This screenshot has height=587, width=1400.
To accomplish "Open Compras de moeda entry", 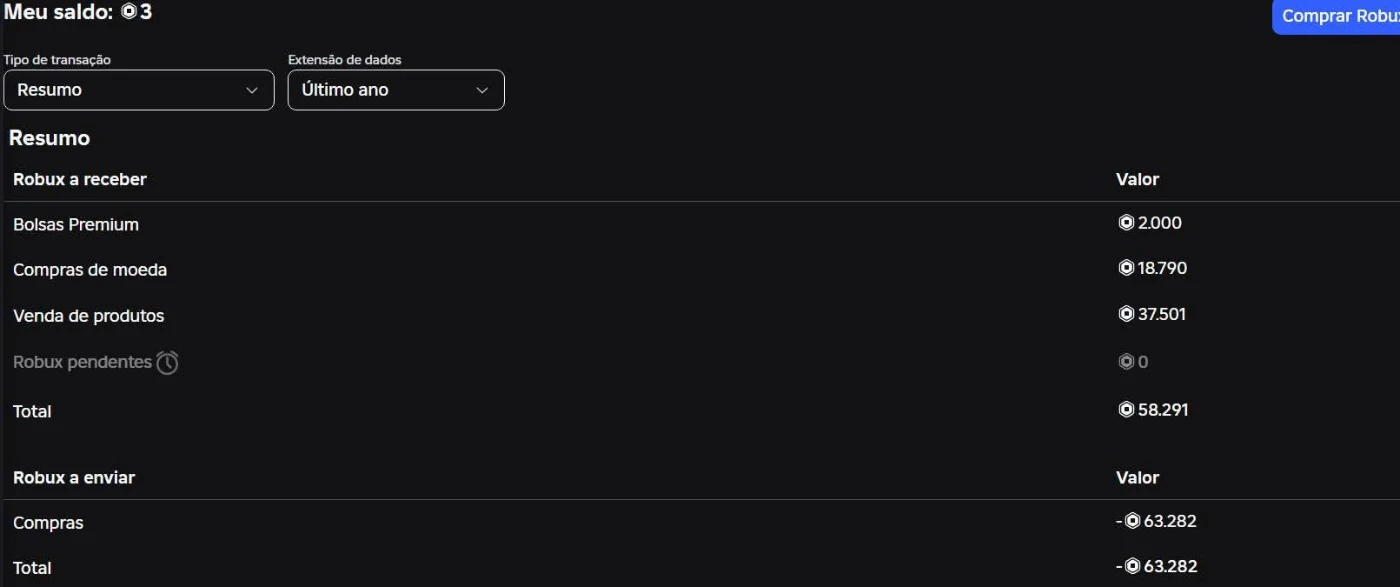I will point(90,270).
